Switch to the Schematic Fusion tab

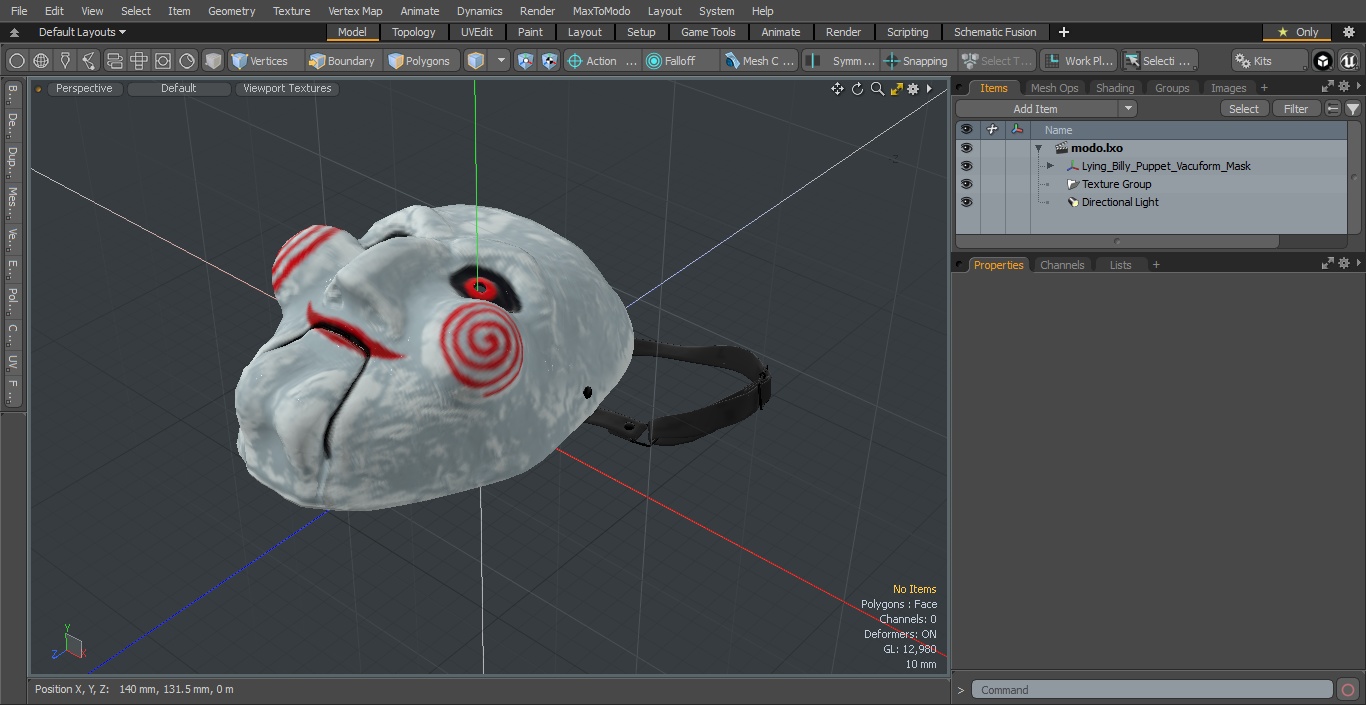click(x=995, y=32)
